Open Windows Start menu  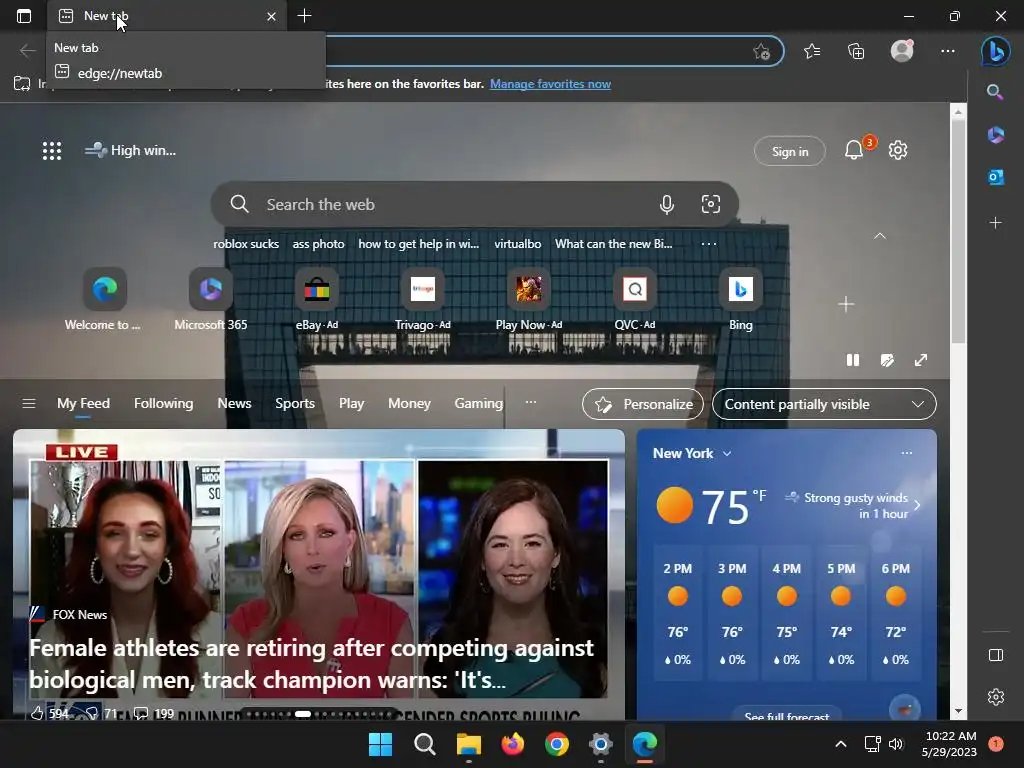[381, 744]
